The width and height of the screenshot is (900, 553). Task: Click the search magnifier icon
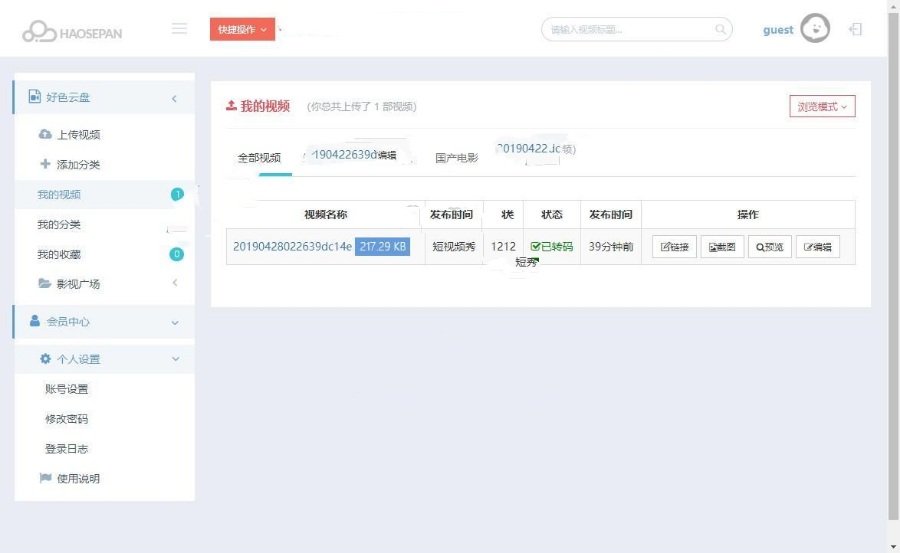click(720, 29)
